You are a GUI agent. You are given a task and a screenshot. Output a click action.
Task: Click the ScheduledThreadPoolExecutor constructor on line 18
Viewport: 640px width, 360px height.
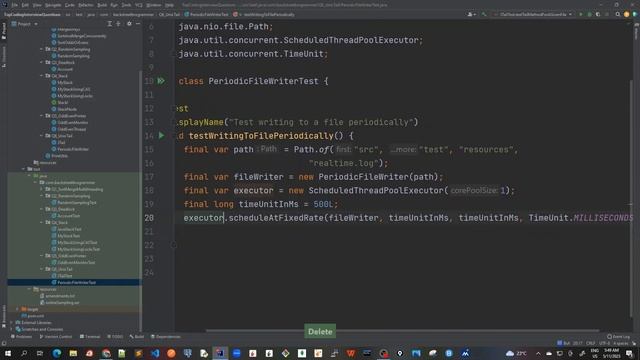coord(376,191)
